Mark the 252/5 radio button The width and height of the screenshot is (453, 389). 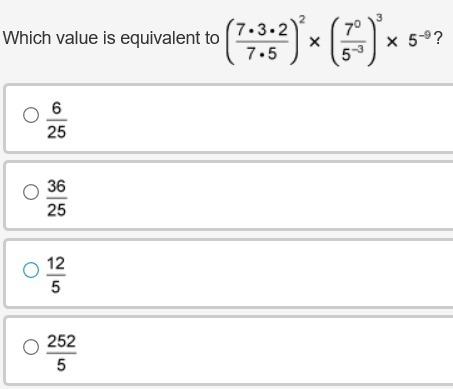(31, 347)
